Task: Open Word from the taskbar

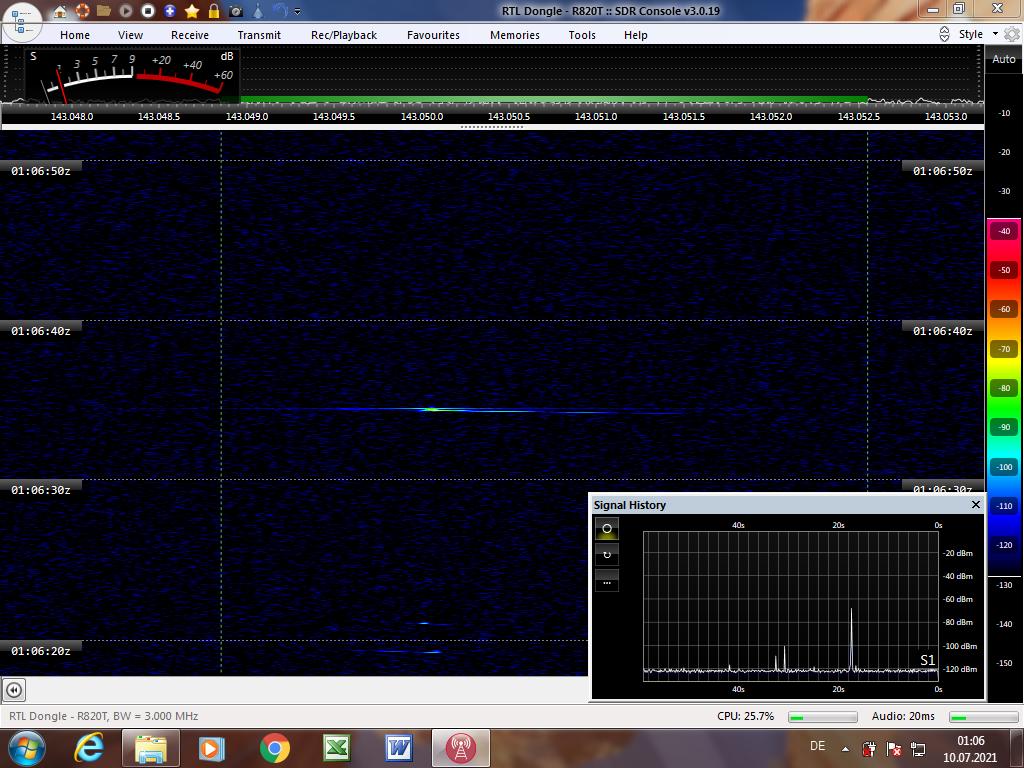Action: tap(398, 748)
